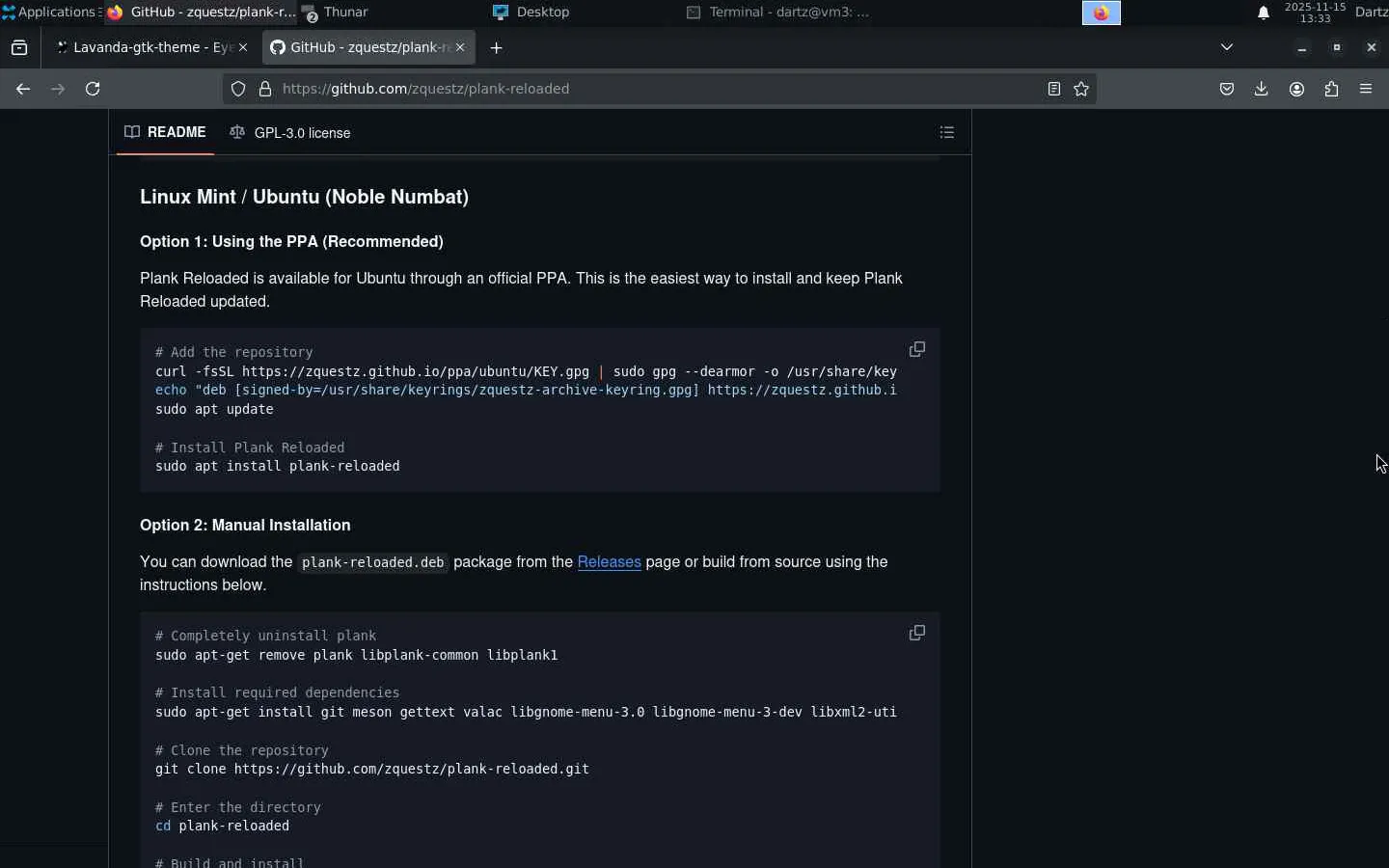1389x868 pixels.
Task: Open the Firefox downloads panel
Action: coord(1262,89)
